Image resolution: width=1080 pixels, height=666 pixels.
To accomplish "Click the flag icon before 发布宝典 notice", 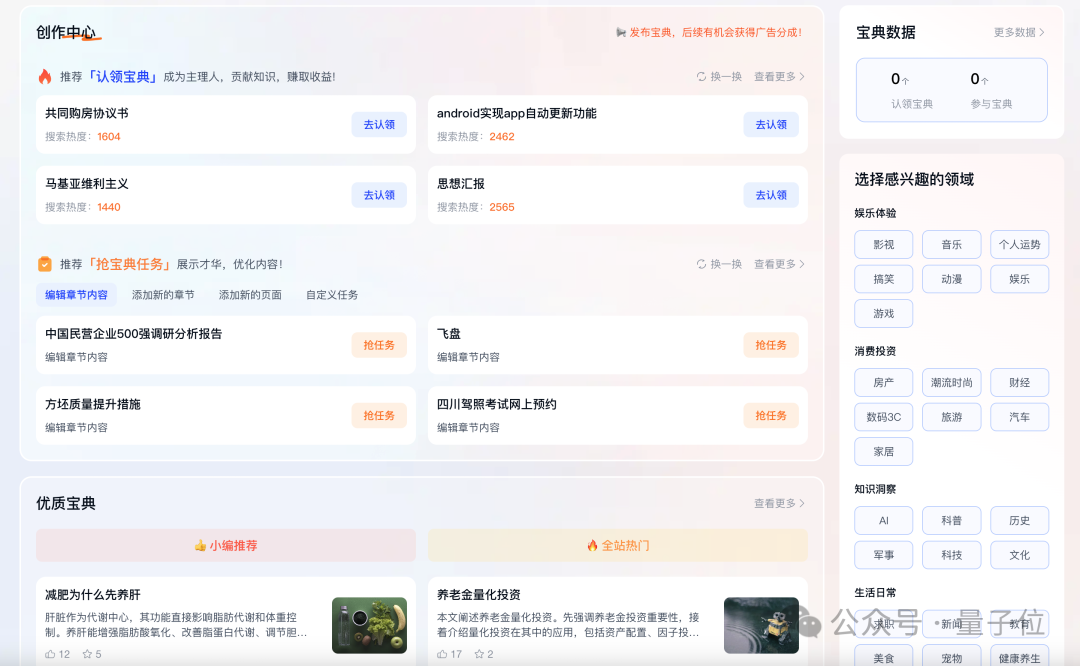I will 621,32.
